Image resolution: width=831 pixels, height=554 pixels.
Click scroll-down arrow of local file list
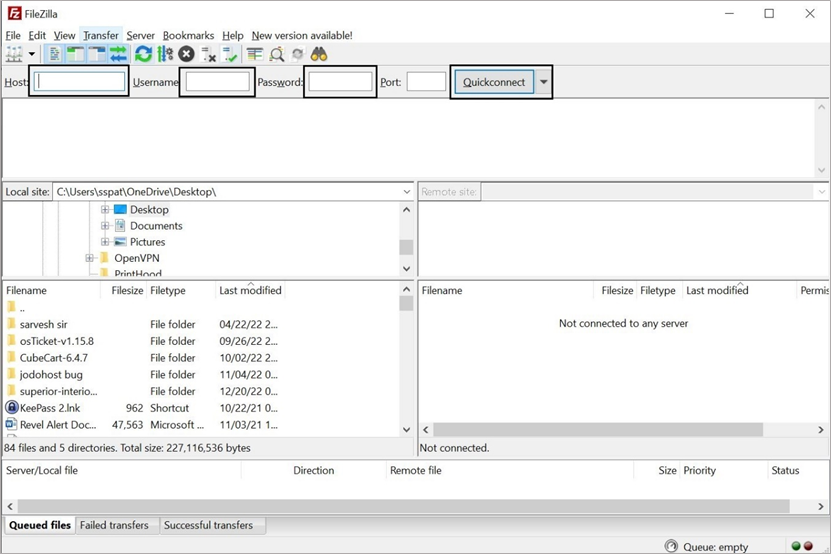(x=406, y=430)
